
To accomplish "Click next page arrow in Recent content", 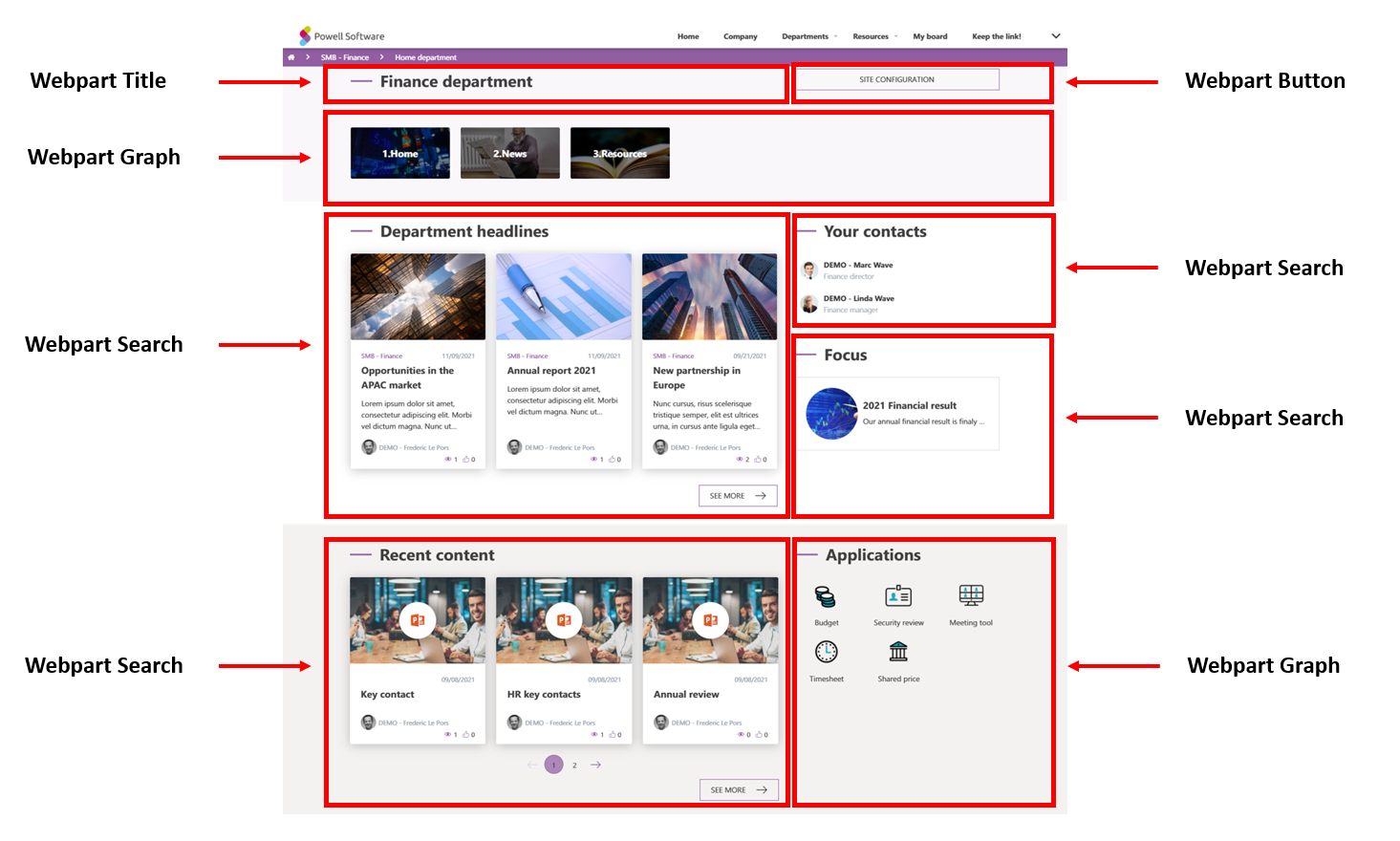I will (x=595, y=765).
